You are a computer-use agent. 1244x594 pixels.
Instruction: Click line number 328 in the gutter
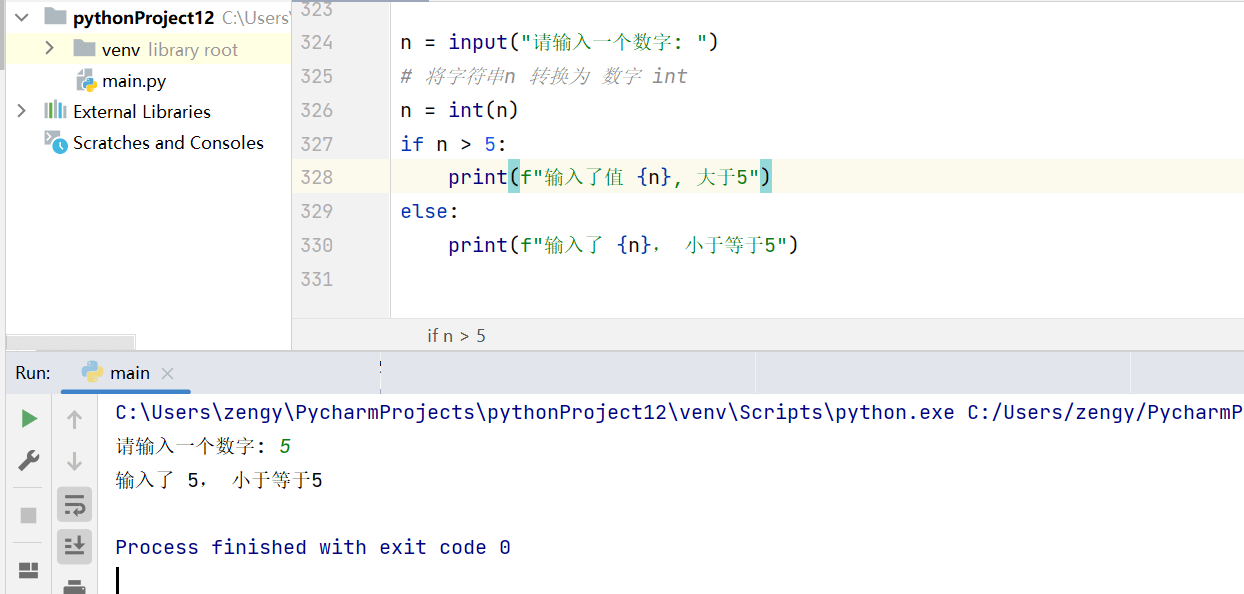pos(316,177)
